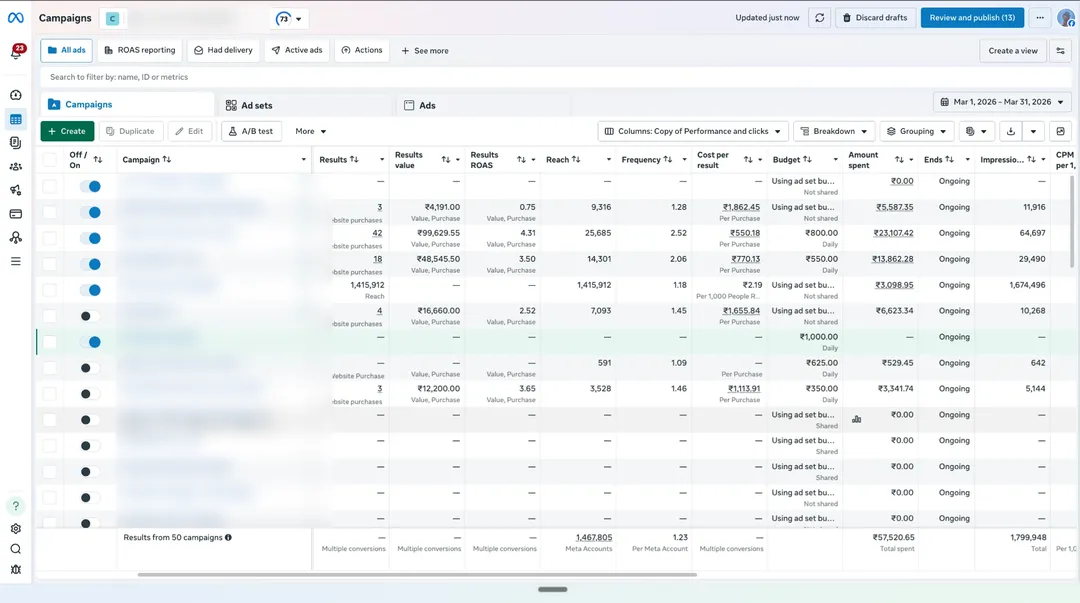The height and width of the screenshot is (603, 1080).
Task: Open Events manager icon in sidebar
Action: 16,238
